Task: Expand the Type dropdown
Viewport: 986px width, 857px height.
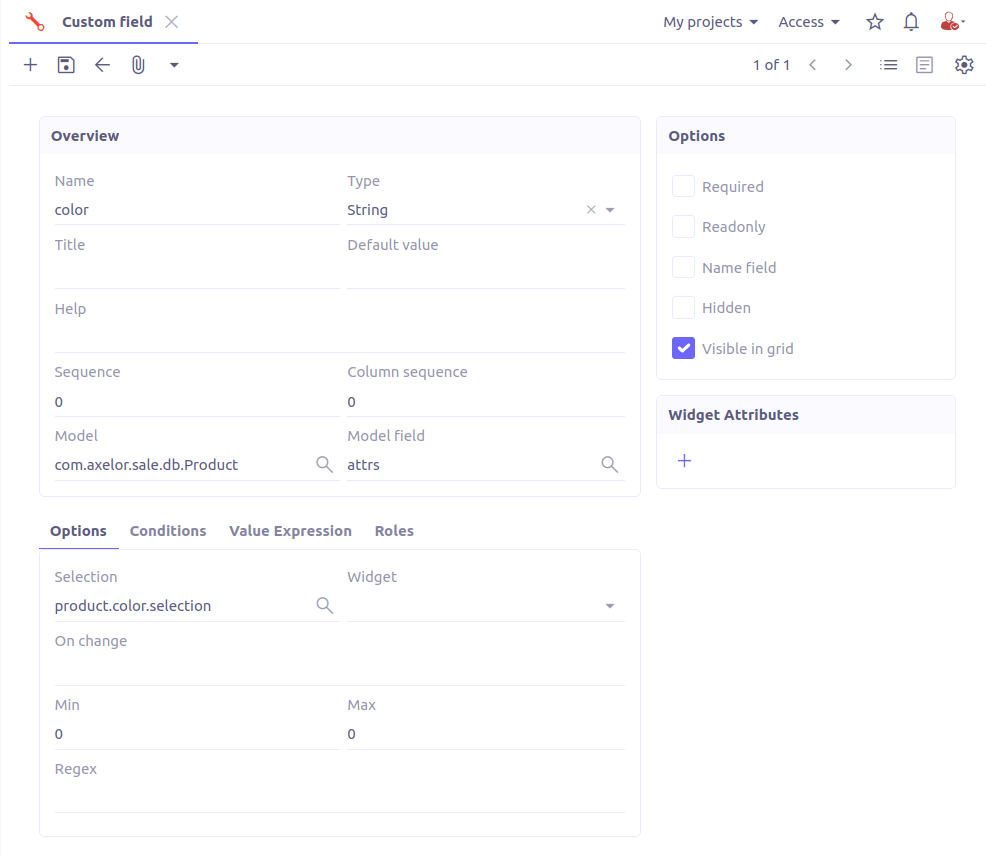Action: 610,210
